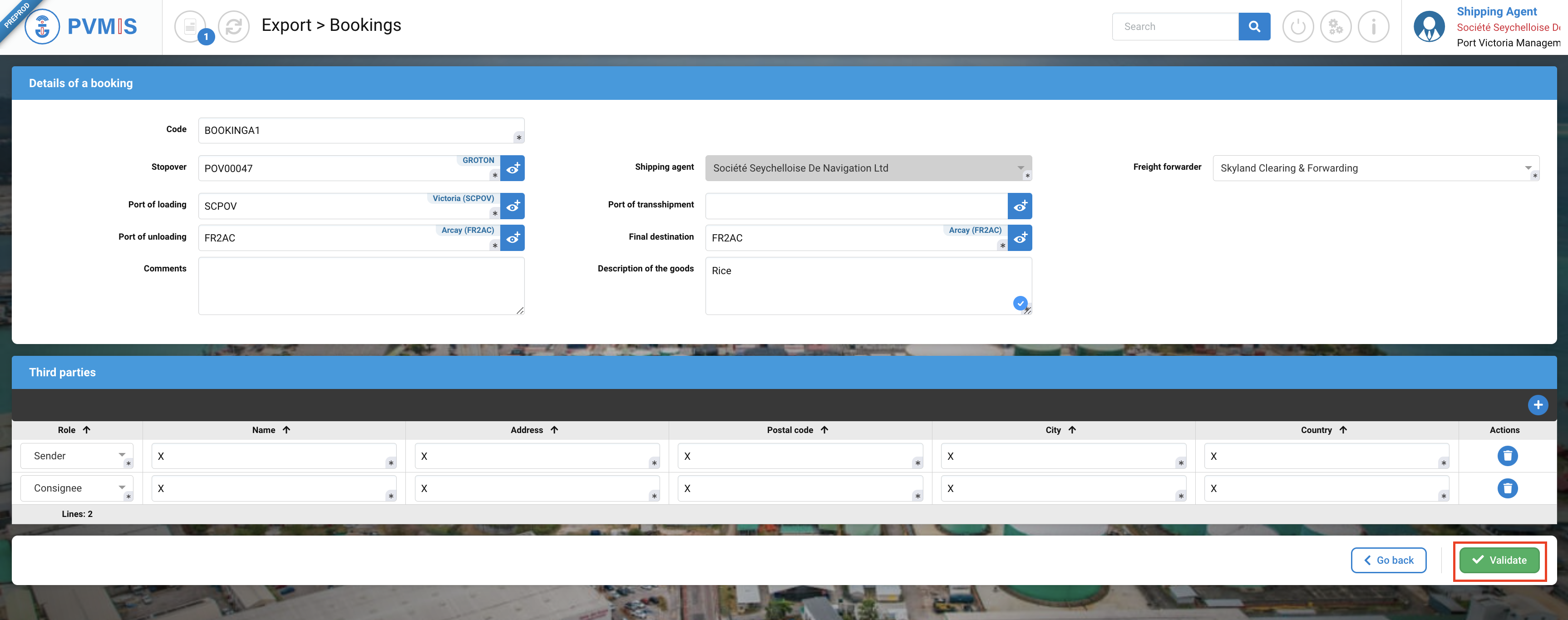The width and height of the screenshot is (1568, 620).
Task: Open the info icon in header
Action: 1373,27
